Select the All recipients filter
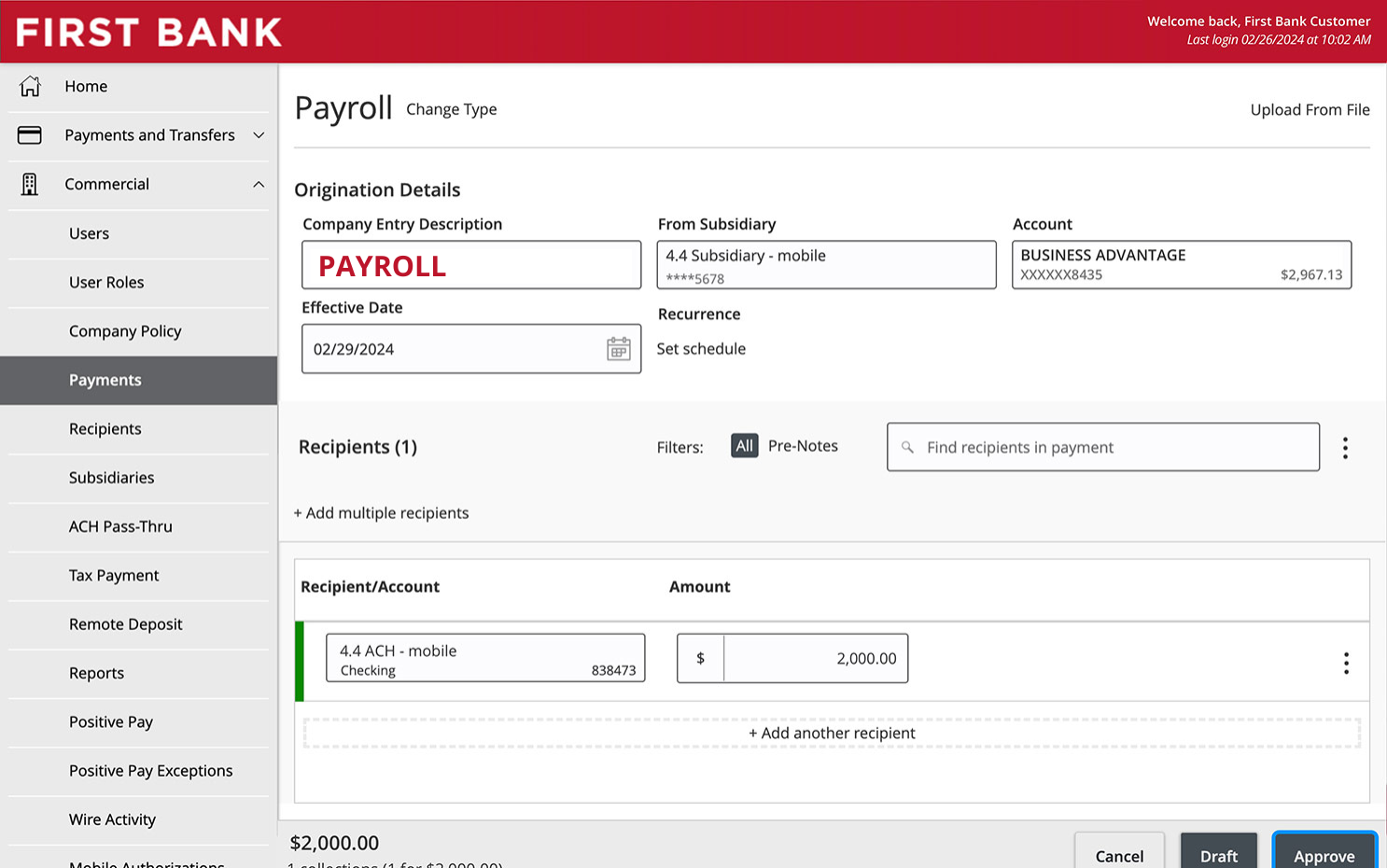The width and height of the screenshot is (1387, 868). pyautogui.click(x=744, y=446)
